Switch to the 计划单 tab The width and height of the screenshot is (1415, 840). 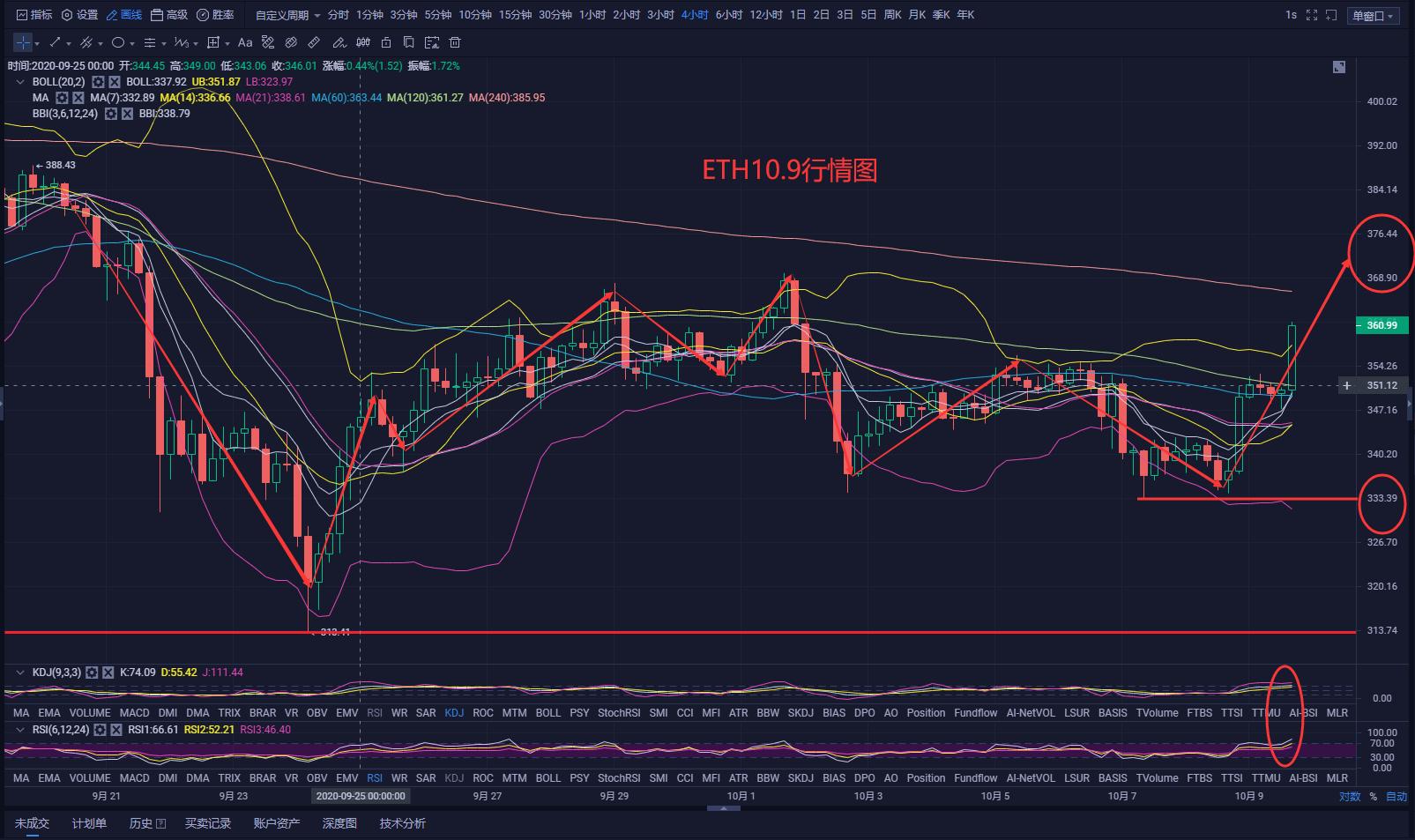pyautogui.click(x=89, y=823)
